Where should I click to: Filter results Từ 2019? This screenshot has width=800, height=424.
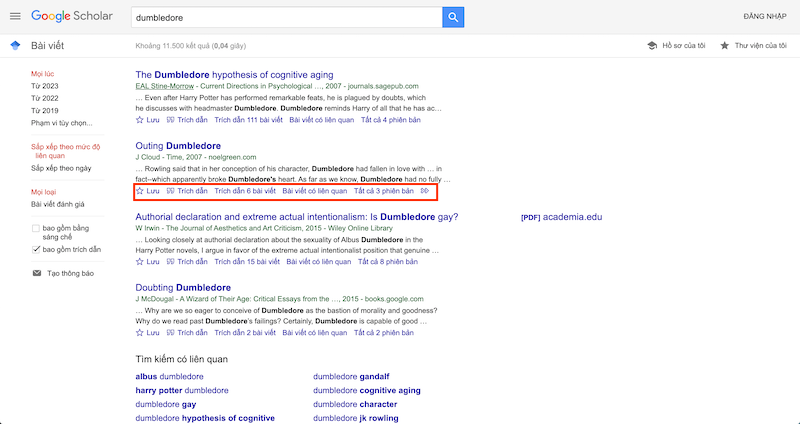pos(45,111)
